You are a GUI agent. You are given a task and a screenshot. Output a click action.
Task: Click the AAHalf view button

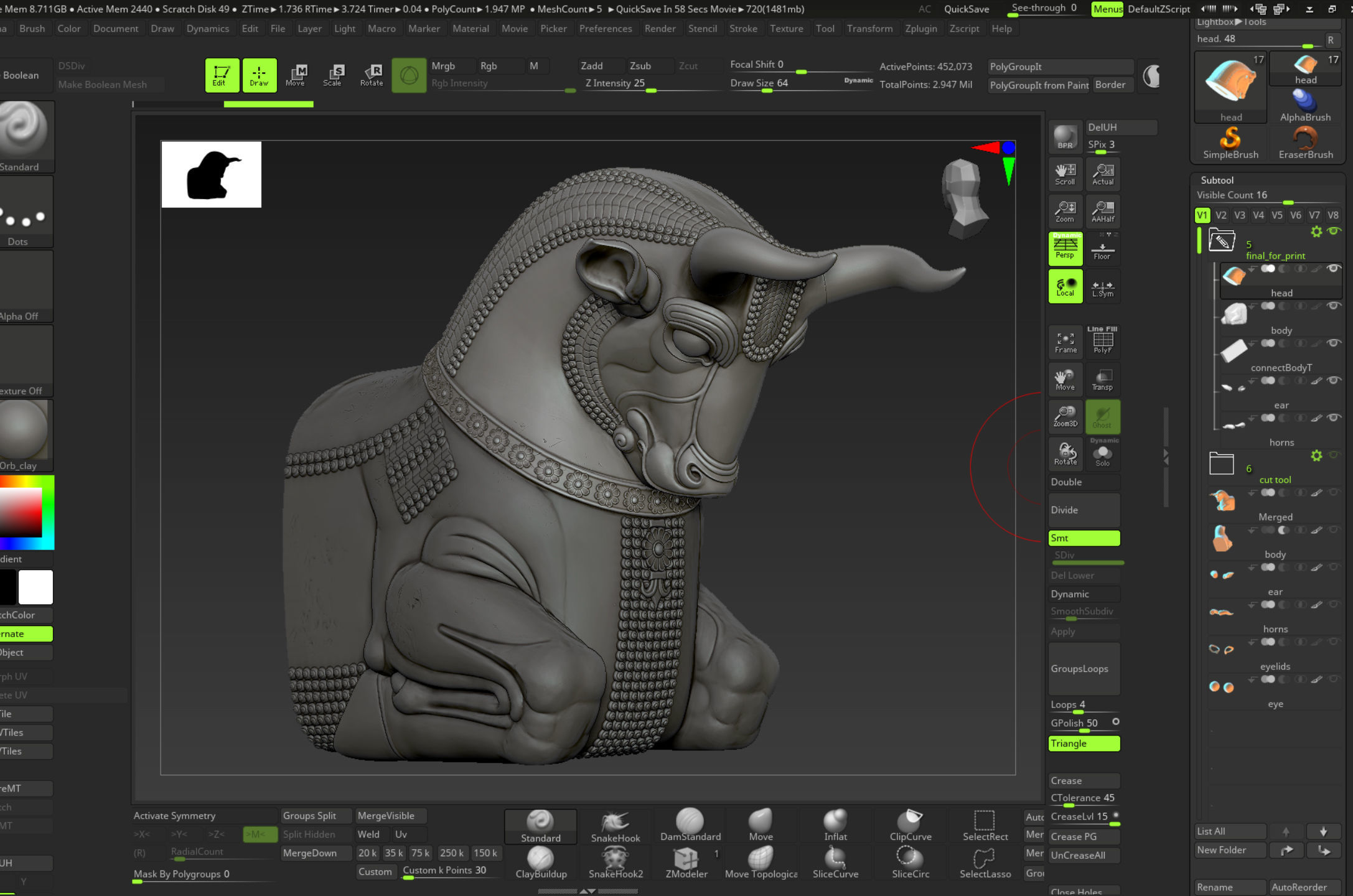pyautogui.click(x=1103, y=212)
